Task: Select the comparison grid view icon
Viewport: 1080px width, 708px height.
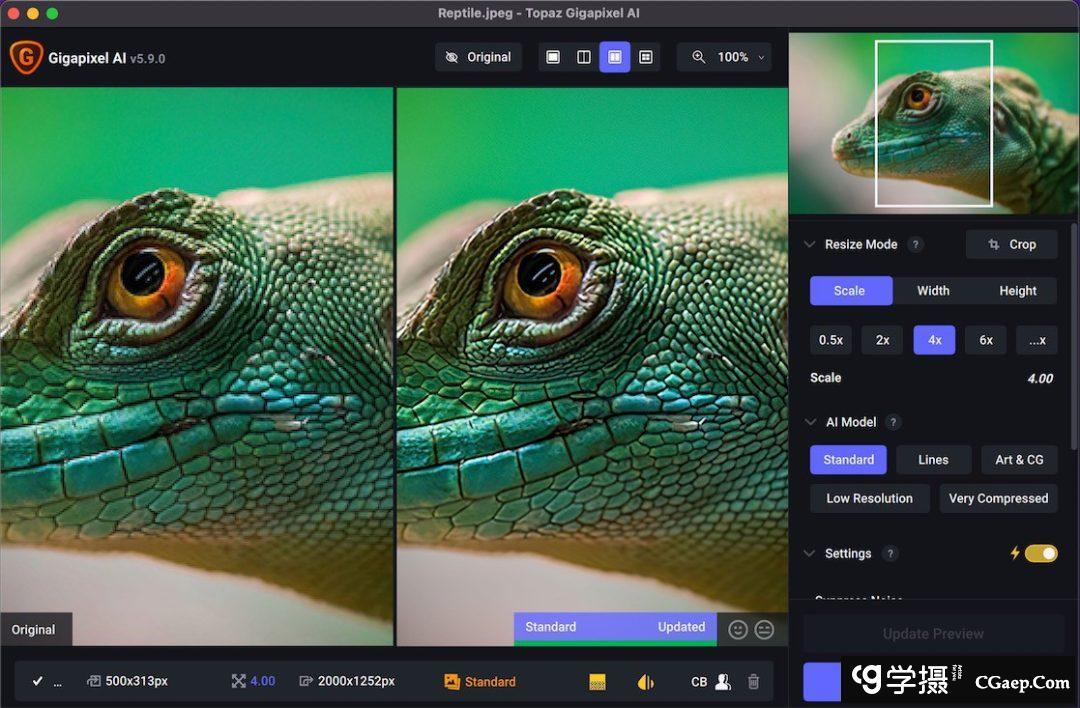Action: click(x=645, y=57)
